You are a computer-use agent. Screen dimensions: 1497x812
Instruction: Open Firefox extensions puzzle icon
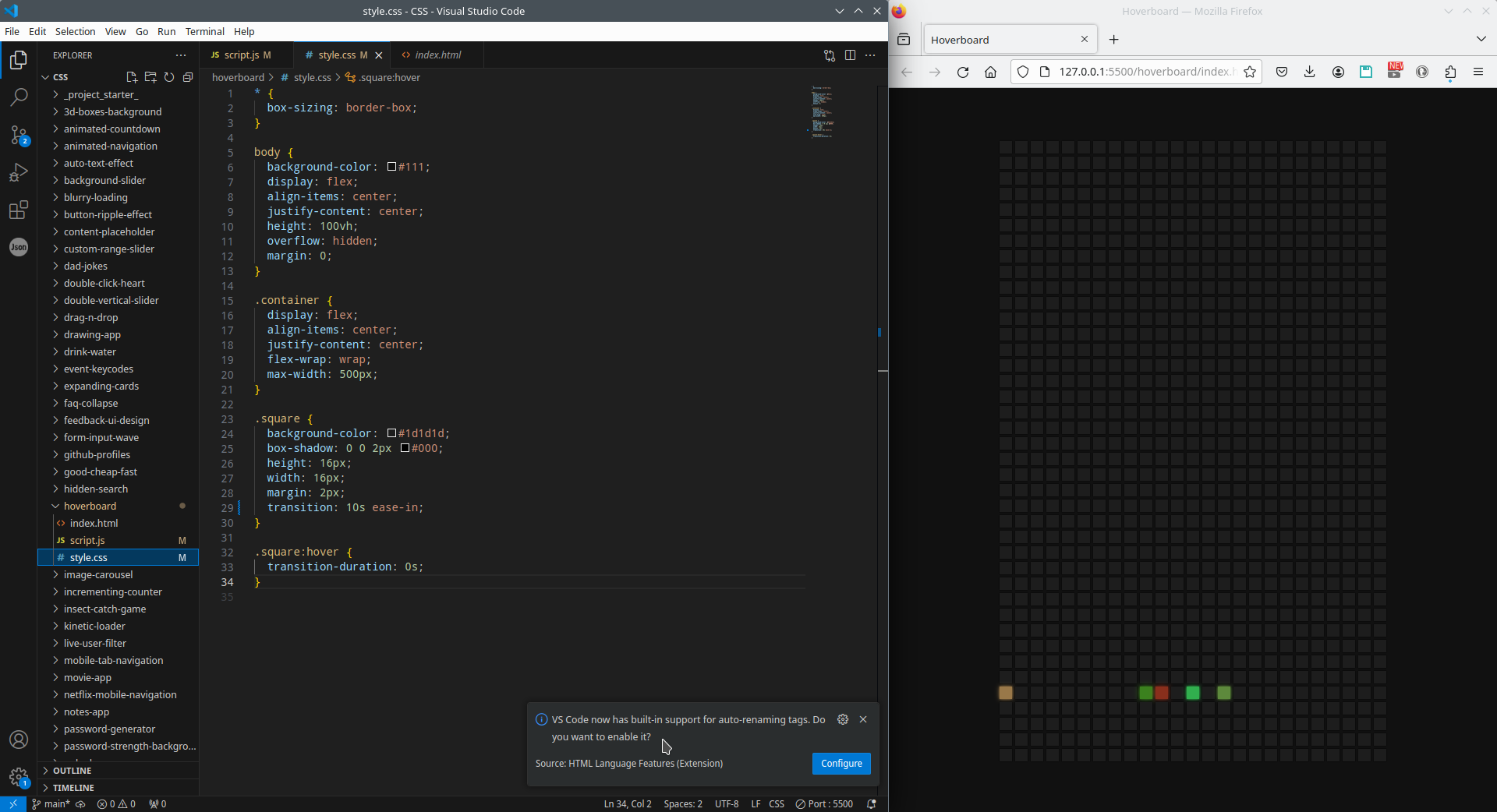[1450, 72]
